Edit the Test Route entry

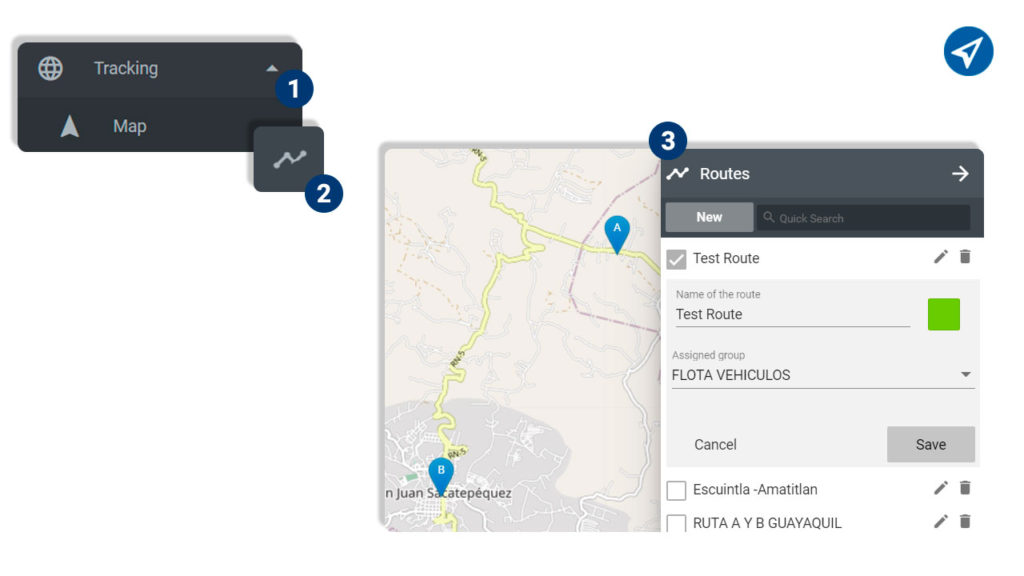click(940, 257)
